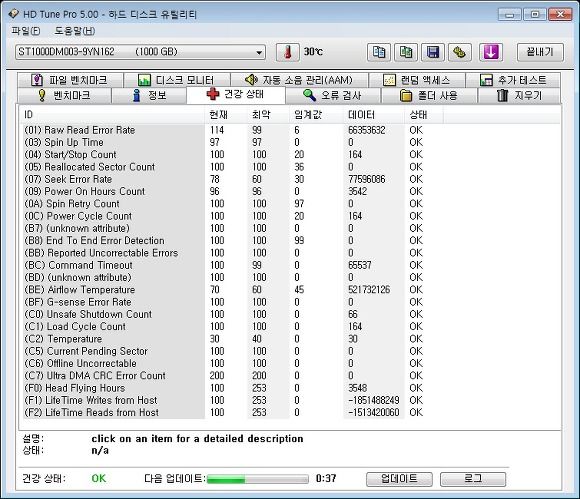This screenshot has height=499, width=580.
Task: Click the 임계값 column header
Action: 317,115
